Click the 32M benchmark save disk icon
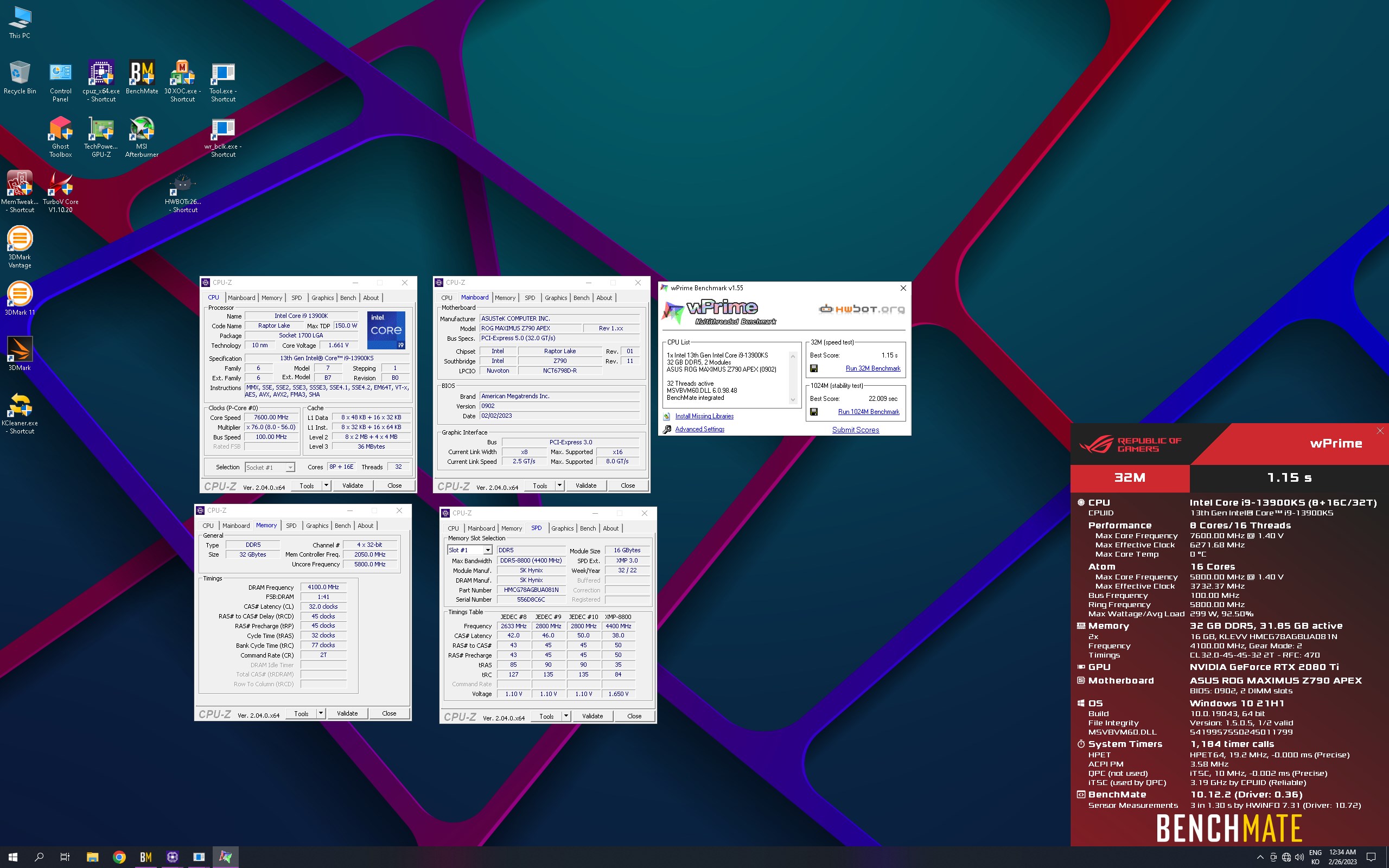1389x868 pixels. (x=813, y=368)
